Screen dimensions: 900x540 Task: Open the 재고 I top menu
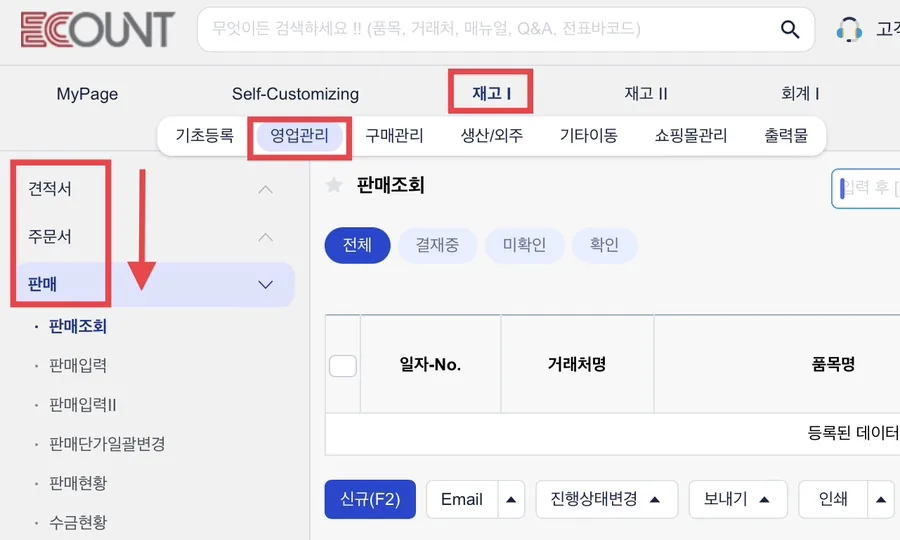point(491,93)
